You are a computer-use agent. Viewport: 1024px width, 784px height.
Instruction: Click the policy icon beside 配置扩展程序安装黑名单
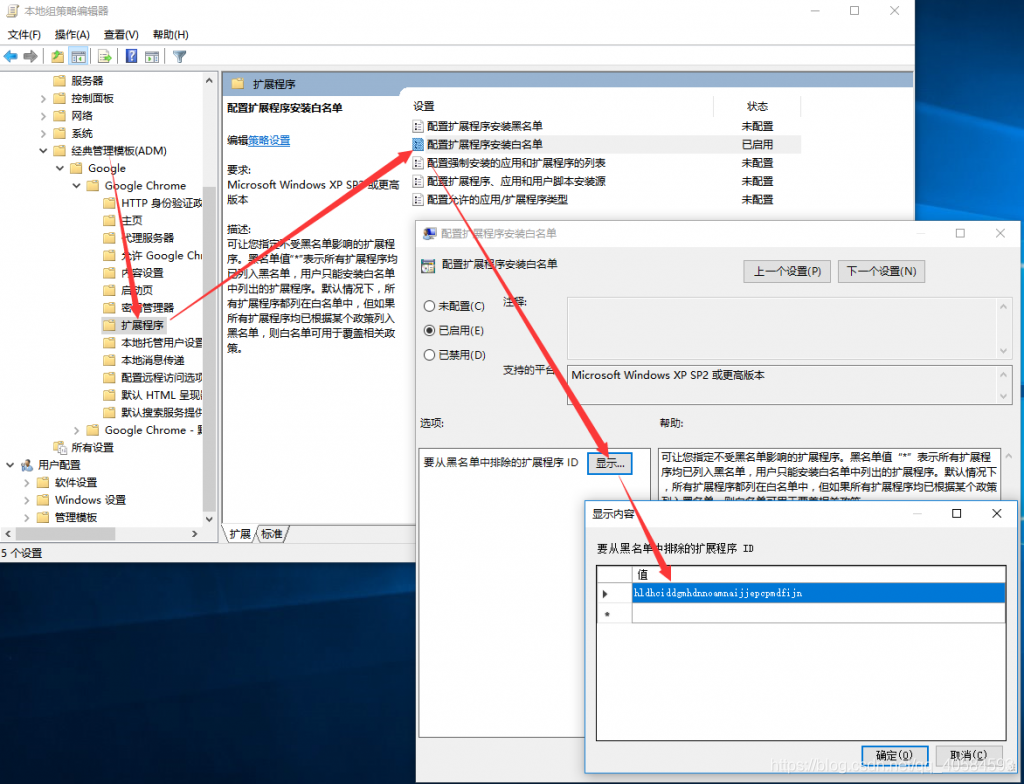(418, 126)
